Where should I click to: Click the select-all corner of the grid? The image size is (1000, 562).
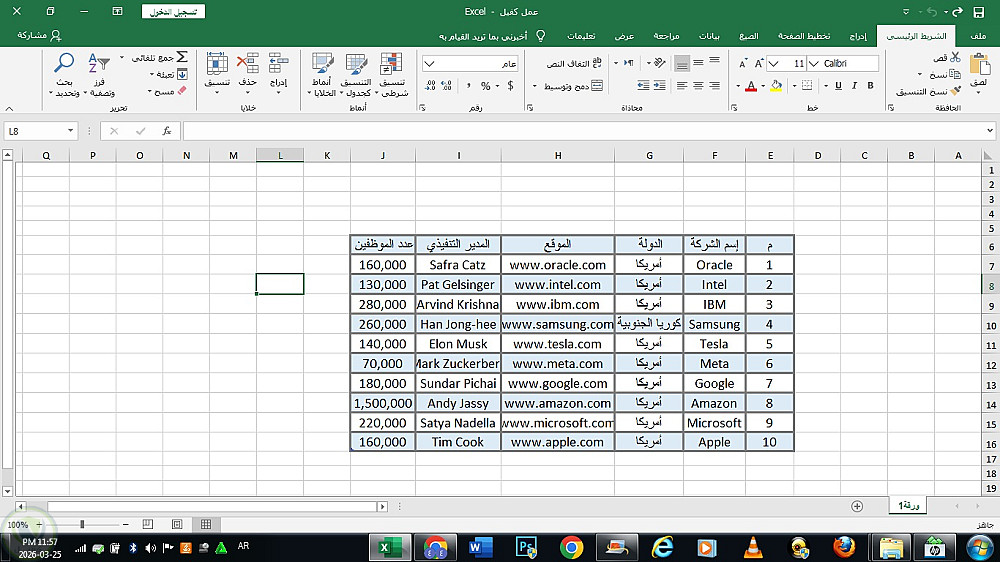988,155
